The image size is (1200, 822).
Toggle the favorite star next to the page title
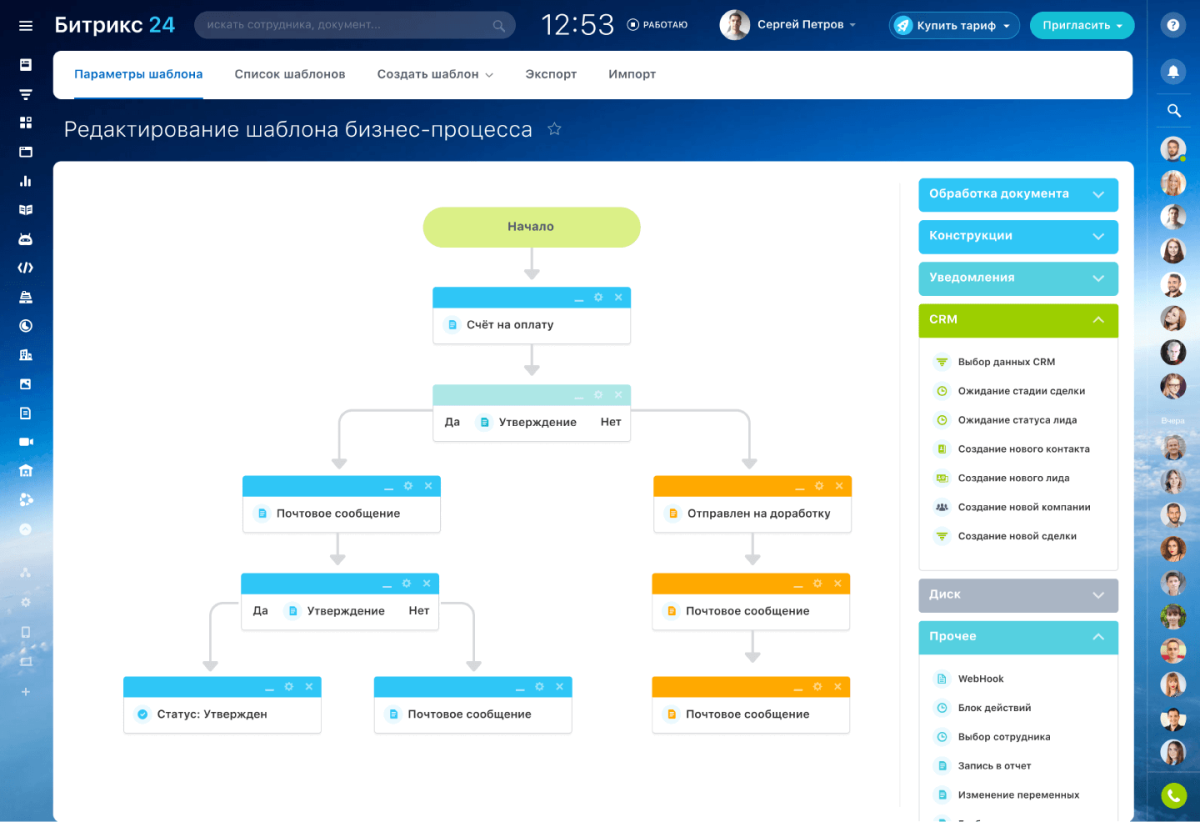pyautogui.click(x=555, y=128)
